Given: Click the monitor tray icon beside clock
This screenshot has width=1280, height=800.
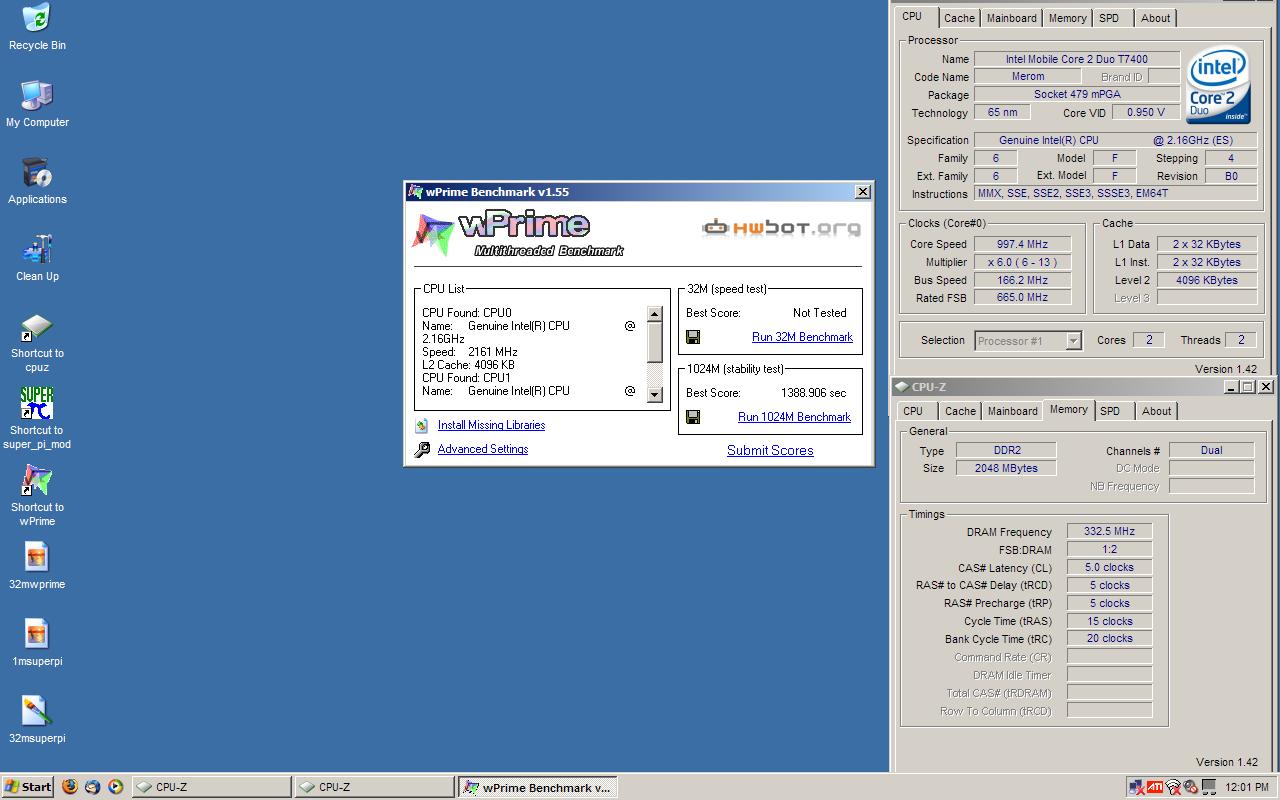Looking at the screenshot, I should click(x=1209, y=787).
